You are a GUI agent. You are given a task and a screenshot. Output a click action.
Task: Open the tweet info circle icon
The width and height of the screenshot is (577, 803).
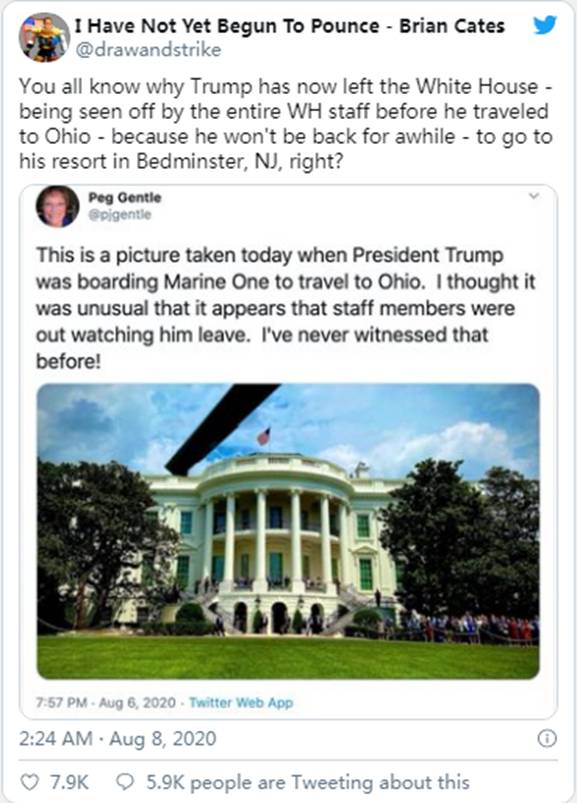coord(547,738)
